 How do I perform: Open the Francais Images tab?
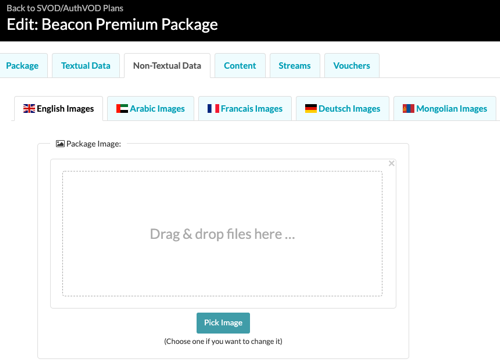245,109
